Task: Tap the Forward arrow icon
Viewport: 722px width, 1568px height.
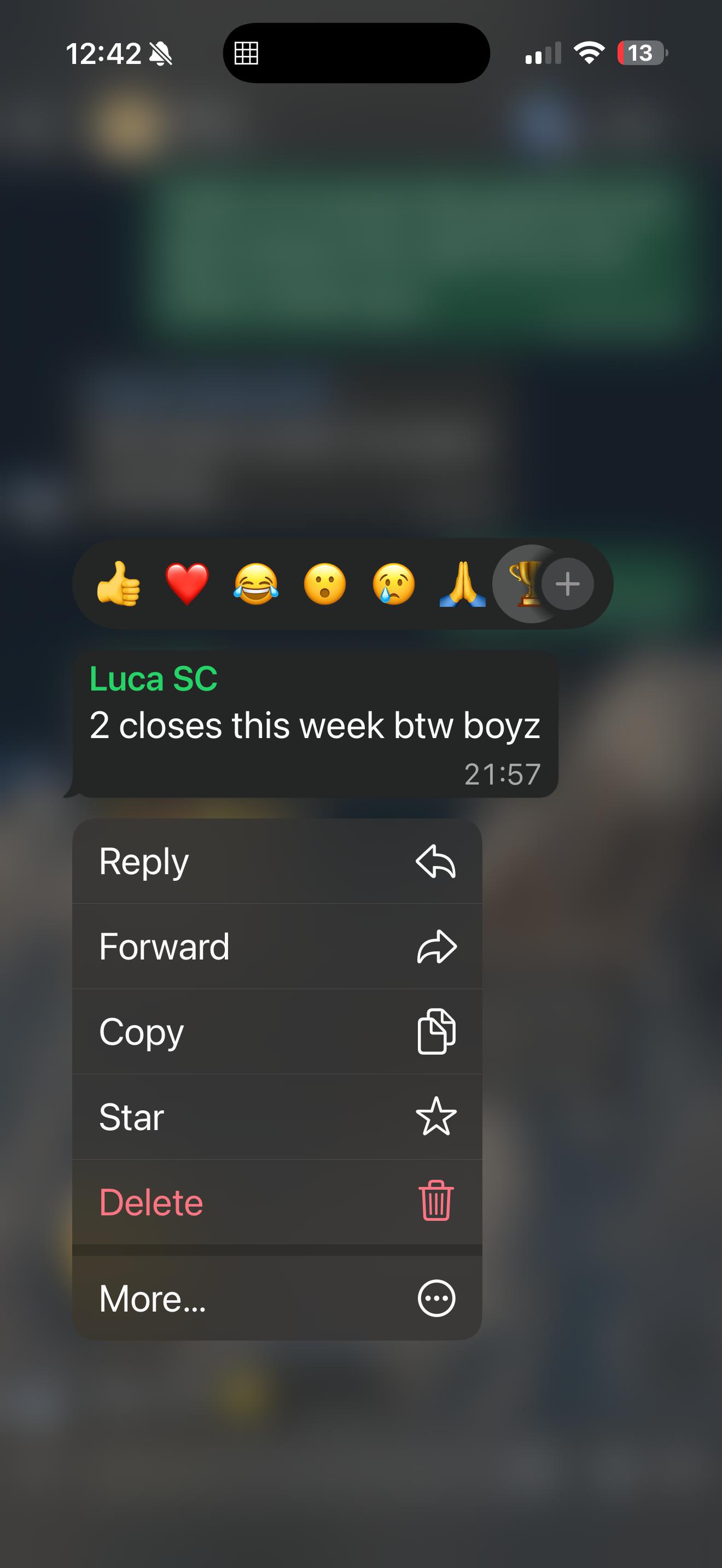Action: pyautogui.click(x=436, y=946)
